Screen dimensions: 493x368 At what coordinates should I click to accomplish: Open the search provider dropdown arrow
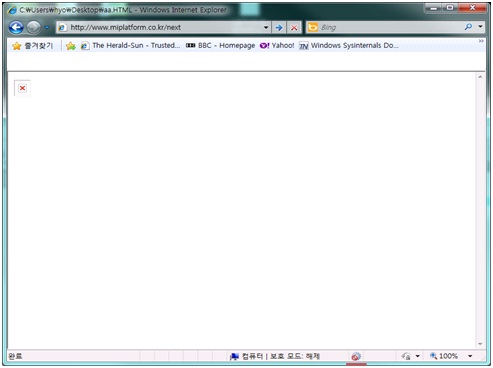point(480,27)
